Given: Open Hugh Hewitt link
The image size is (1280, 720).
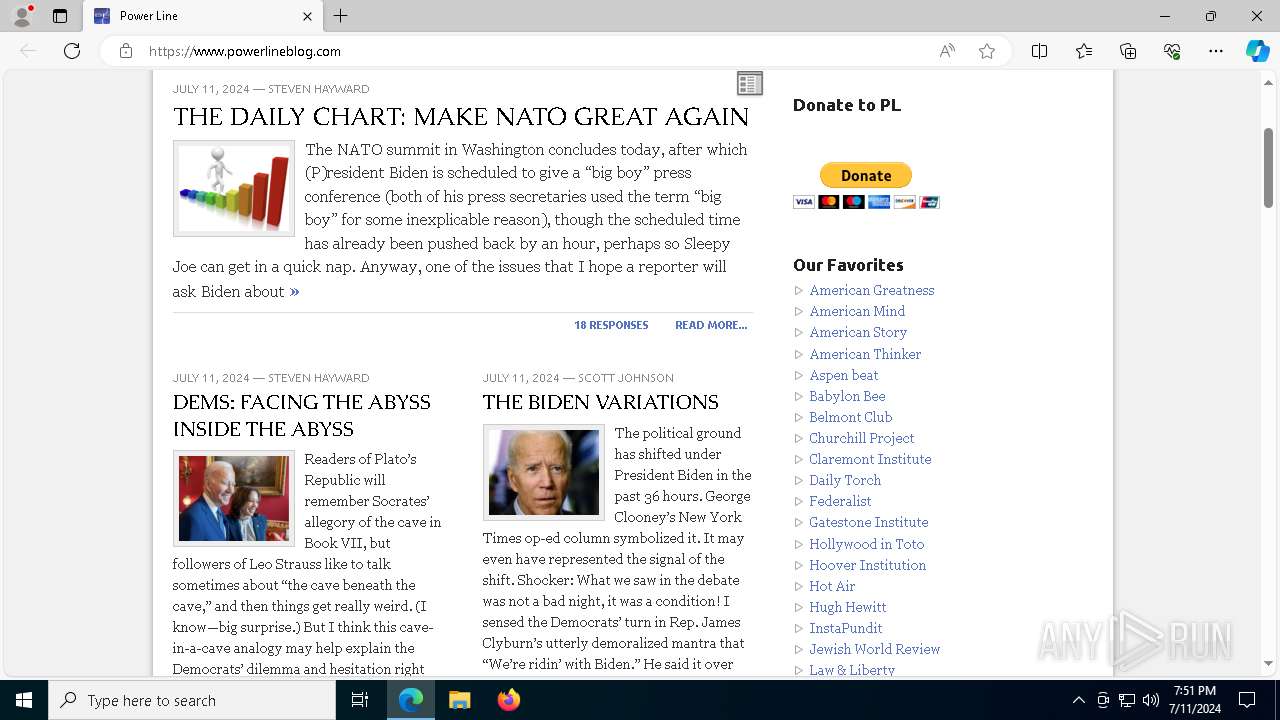Looking at the screenshot, I should [x=848, y=607].
